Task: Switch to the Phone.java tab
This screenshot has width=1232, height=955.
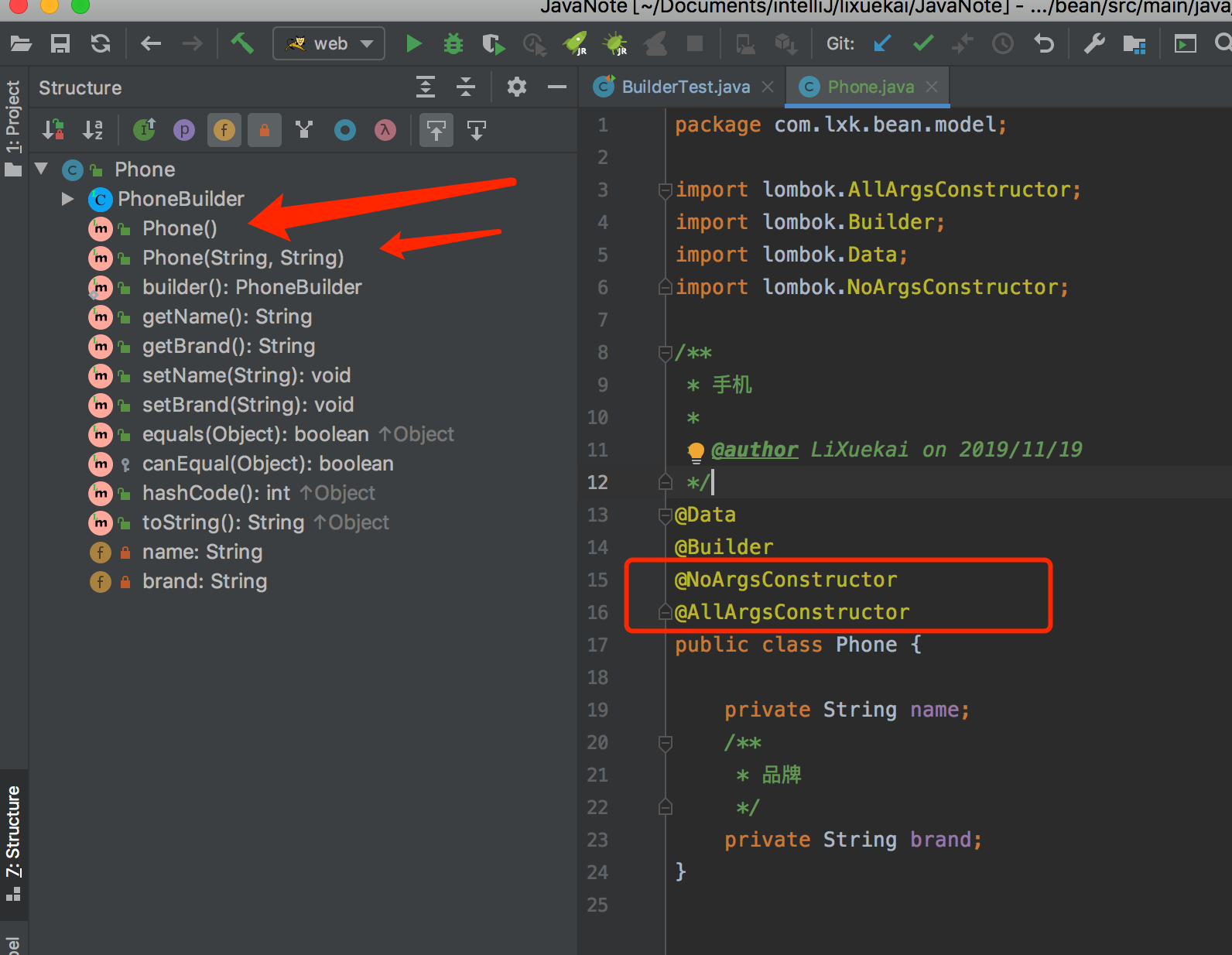Action: 871,87
